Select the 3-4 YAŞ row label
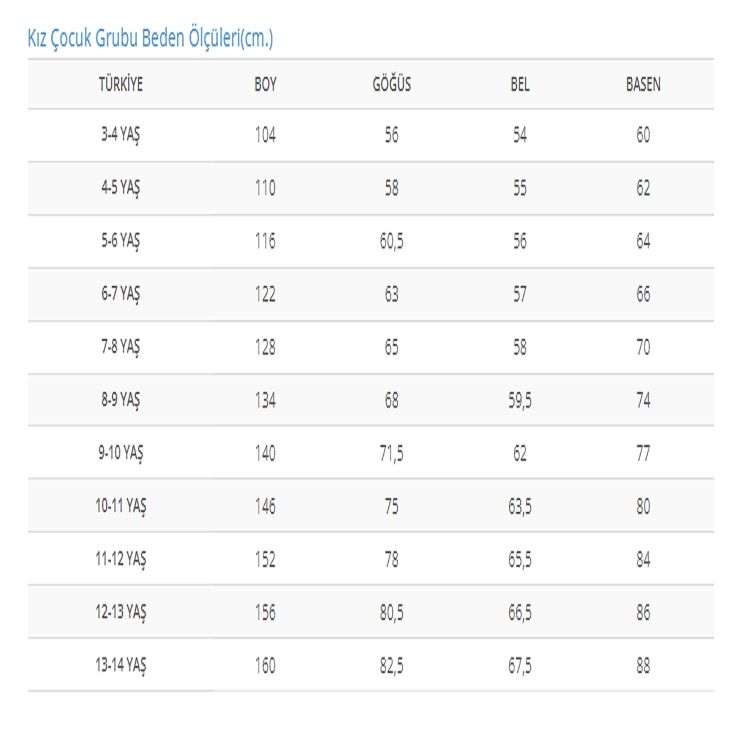 pos(120,135)
